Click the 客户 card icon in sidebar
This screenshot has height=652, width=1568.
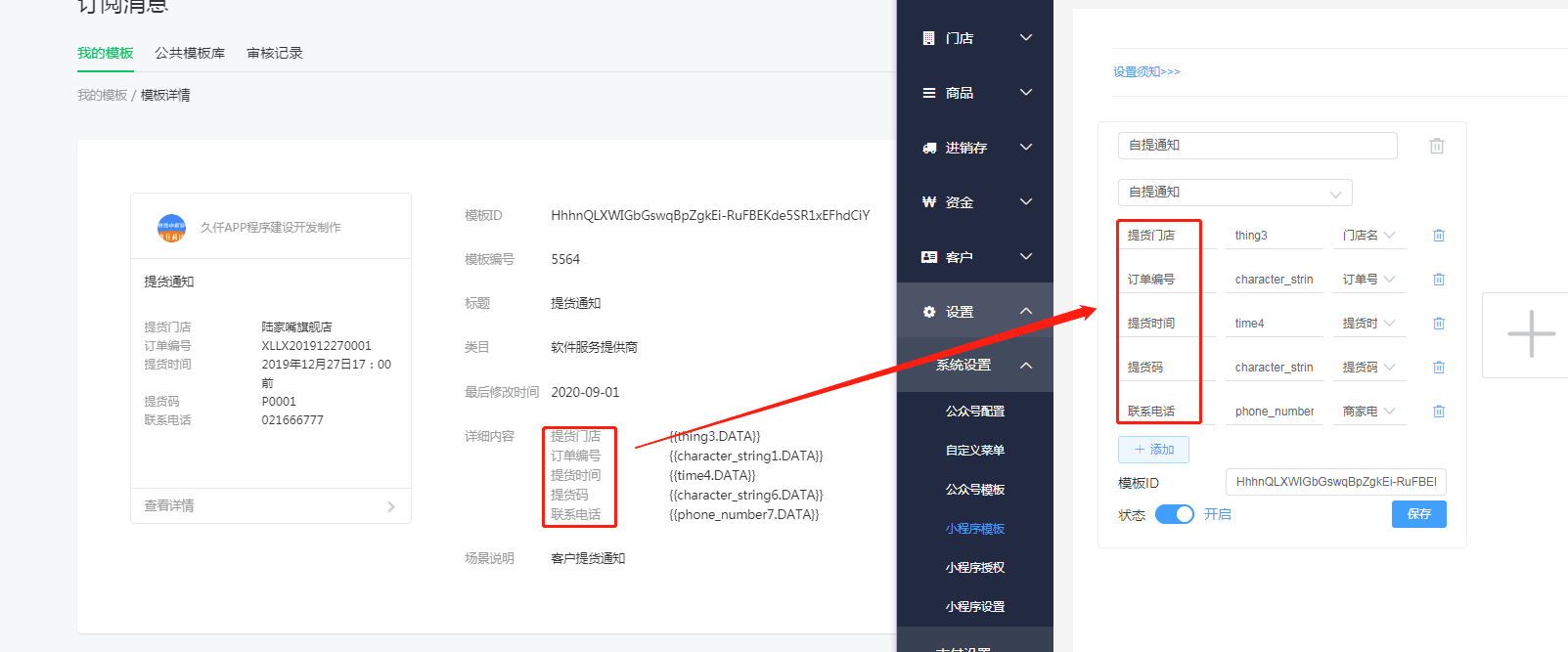(928, 257)
